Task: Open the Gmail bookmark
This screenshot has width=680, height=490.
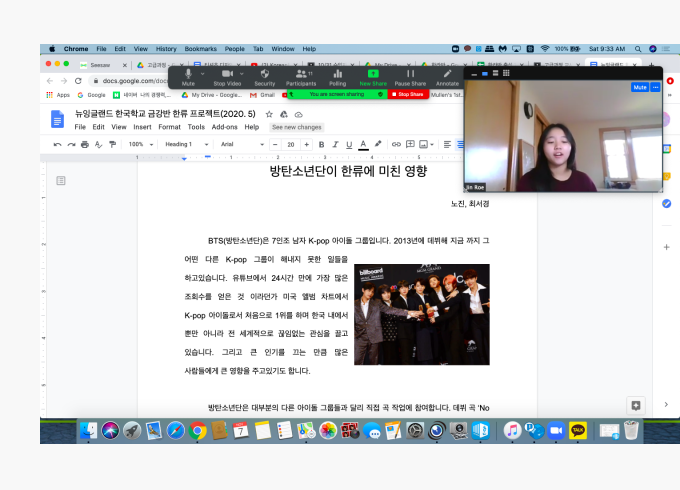Action: [x=262, y=95]
